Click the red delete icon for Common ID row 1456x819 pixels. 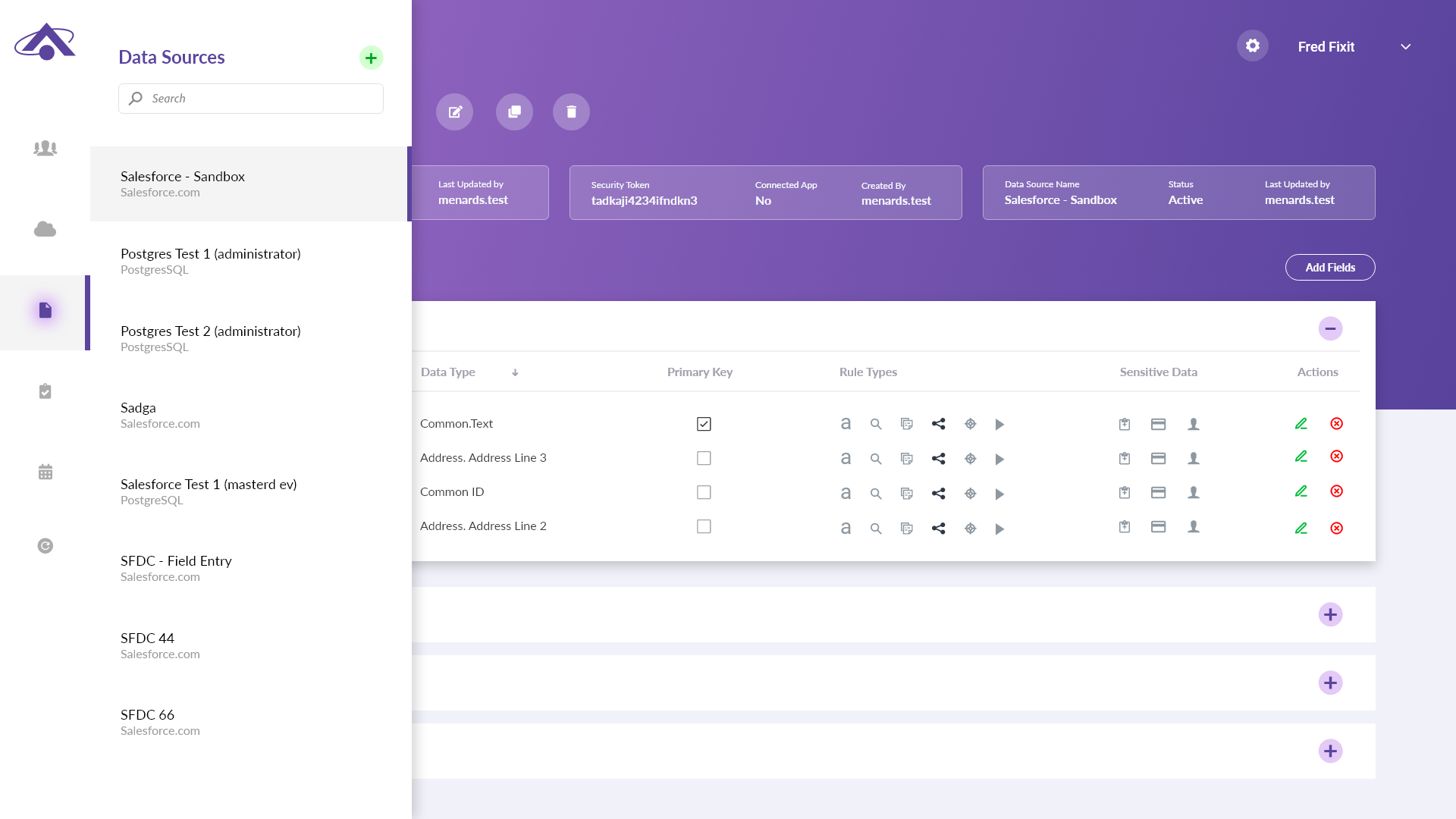[1337, 491]
